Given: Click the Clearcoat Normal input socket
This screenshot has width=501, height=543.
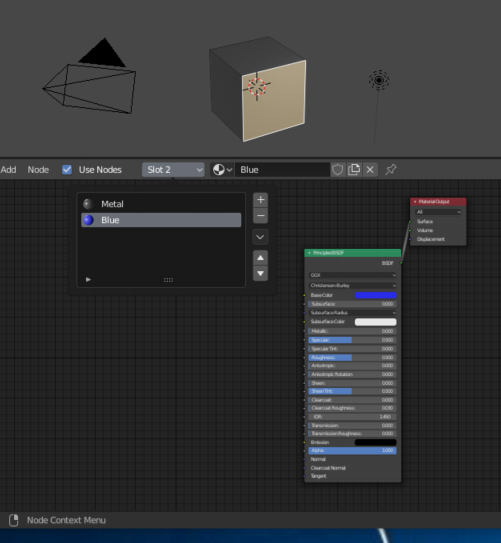Looking at the screenshot, I should 304,468.
